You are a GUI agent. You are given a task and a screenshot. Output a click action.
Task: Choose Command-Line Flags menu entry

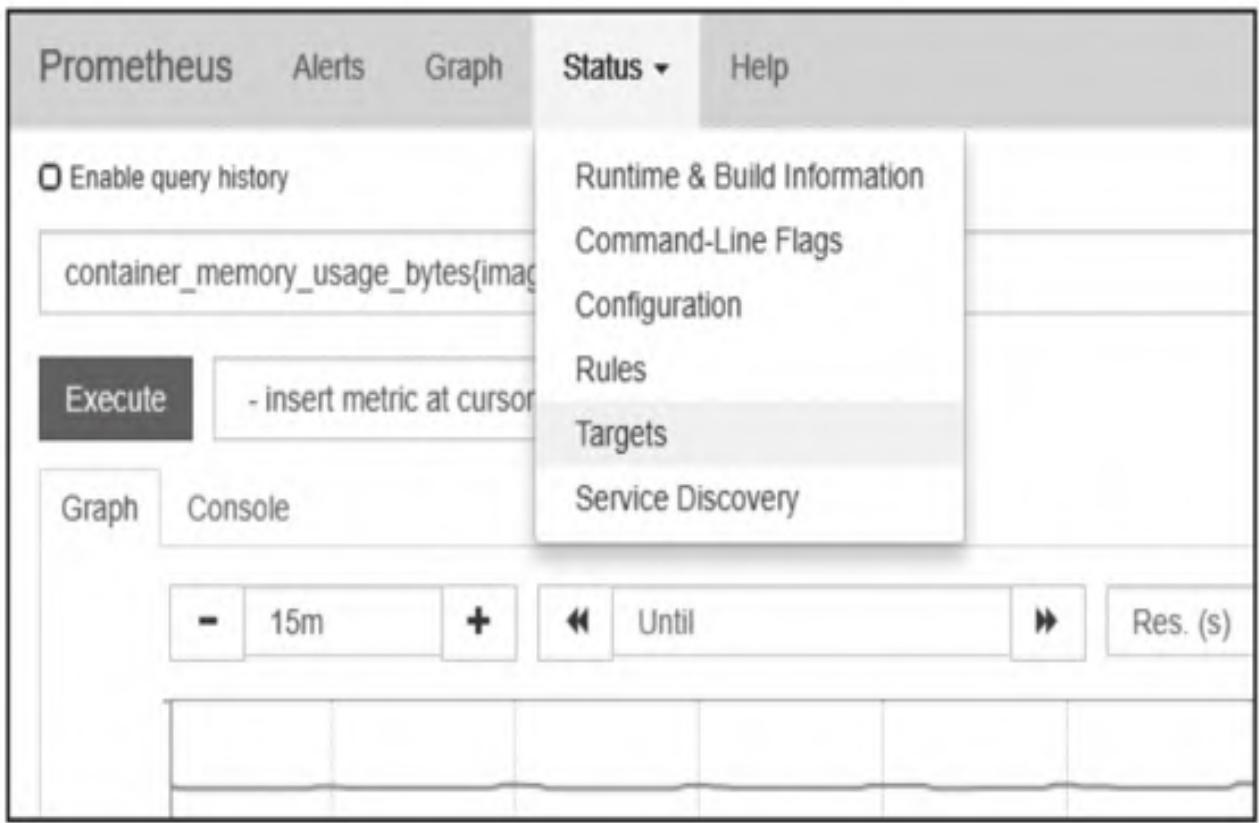click(x=708, y=241)
